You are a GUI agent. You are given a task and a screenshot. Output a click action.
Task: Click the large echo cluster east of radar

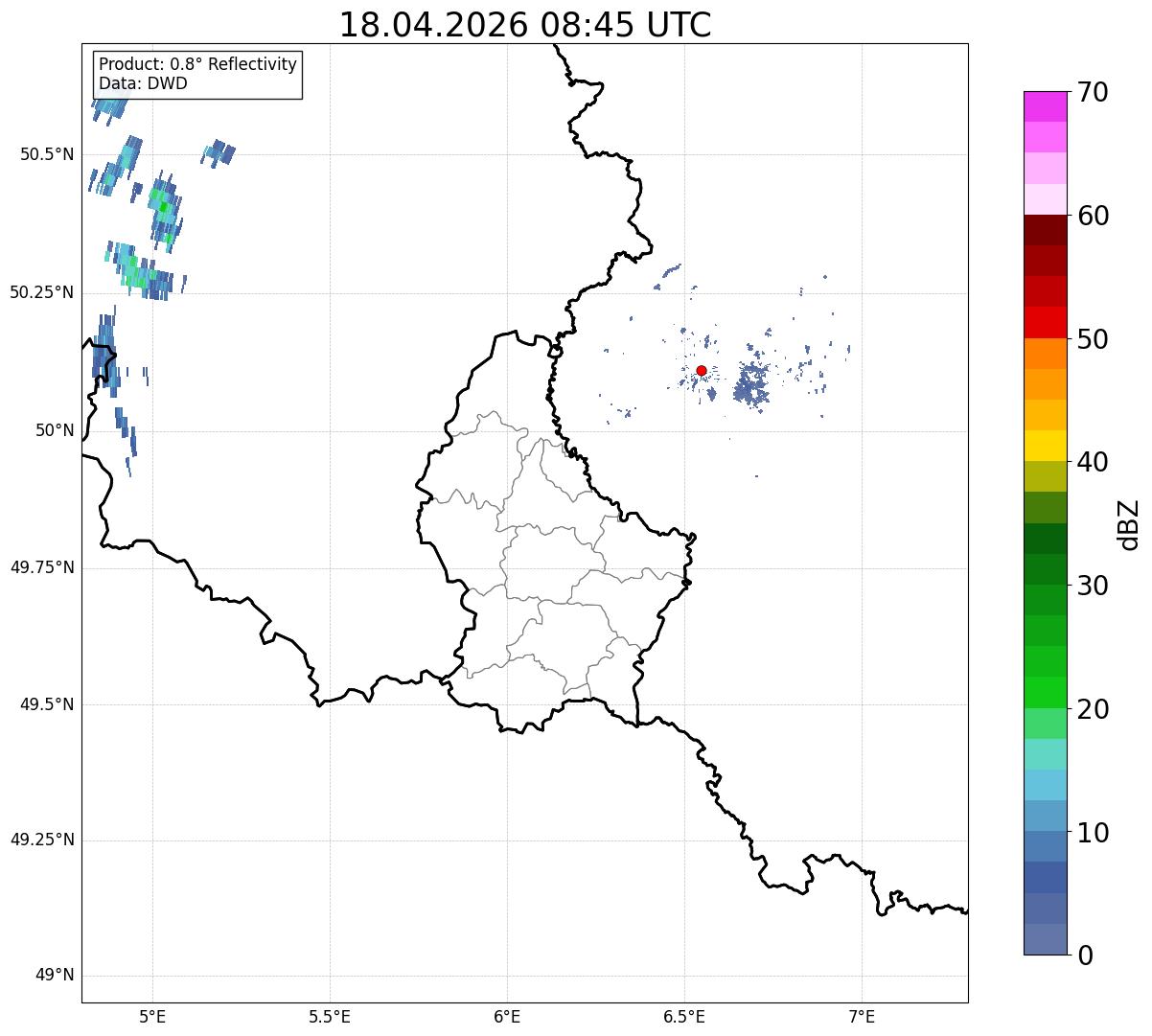(x=751, y=382)
